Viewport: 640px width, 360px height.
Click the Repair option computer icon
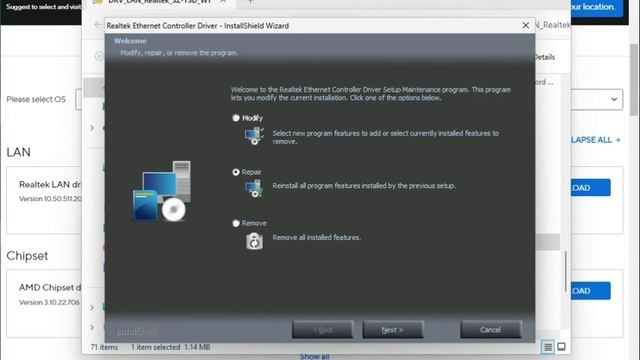(x=254, y=189)
